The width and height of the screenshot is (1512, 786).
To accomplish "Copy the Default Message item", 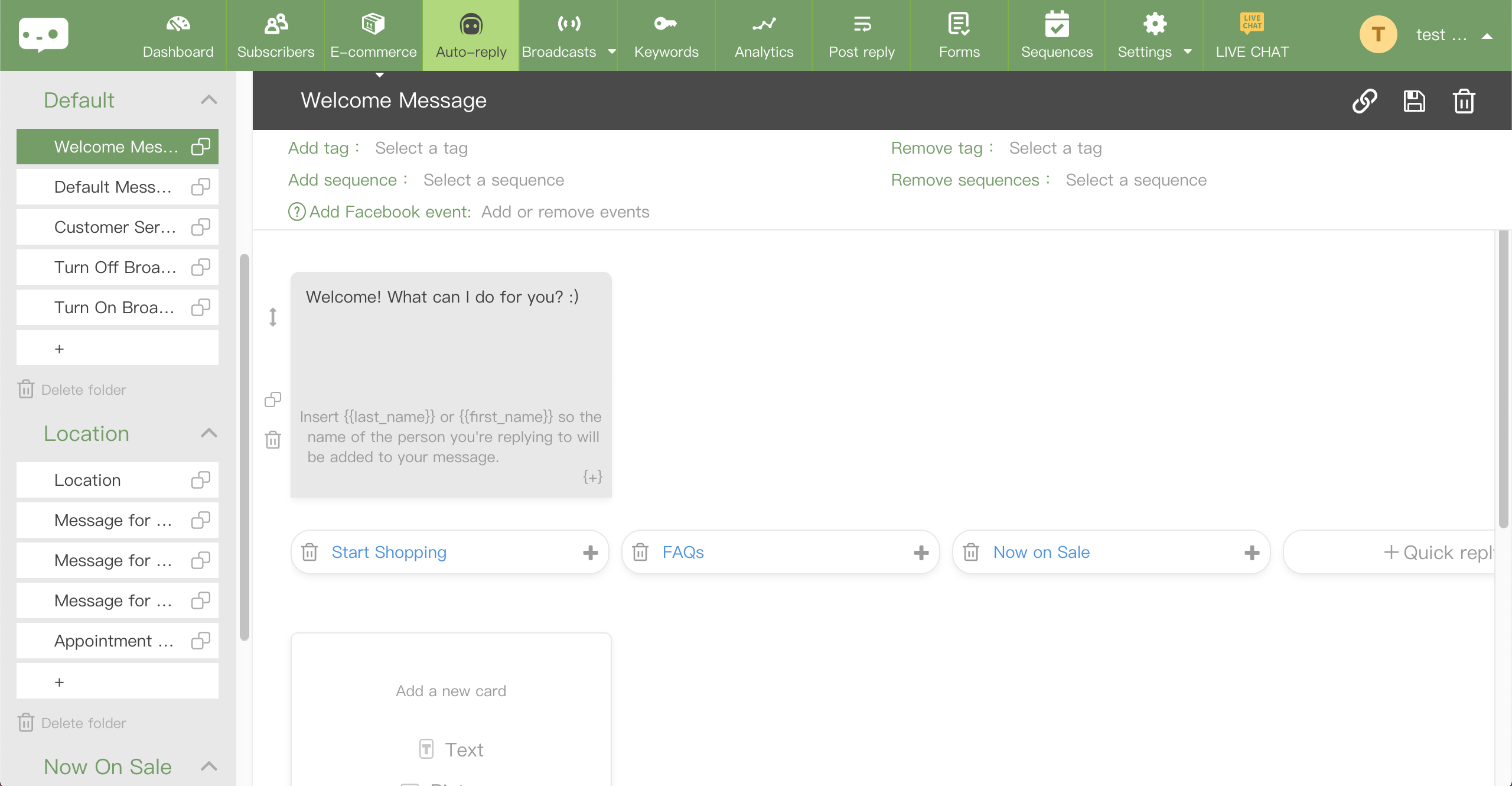I will [201, 187].
